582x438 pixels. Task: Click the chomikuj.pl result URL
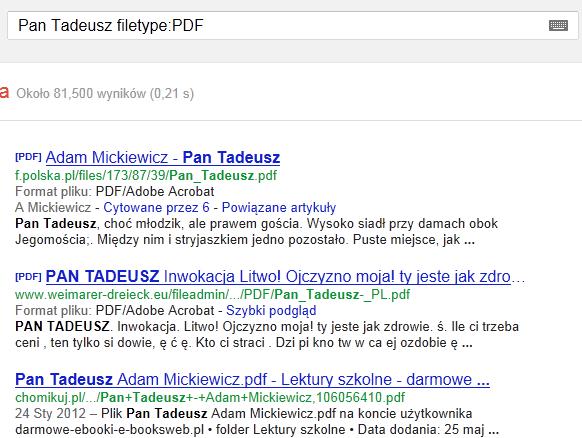[210, 398]
